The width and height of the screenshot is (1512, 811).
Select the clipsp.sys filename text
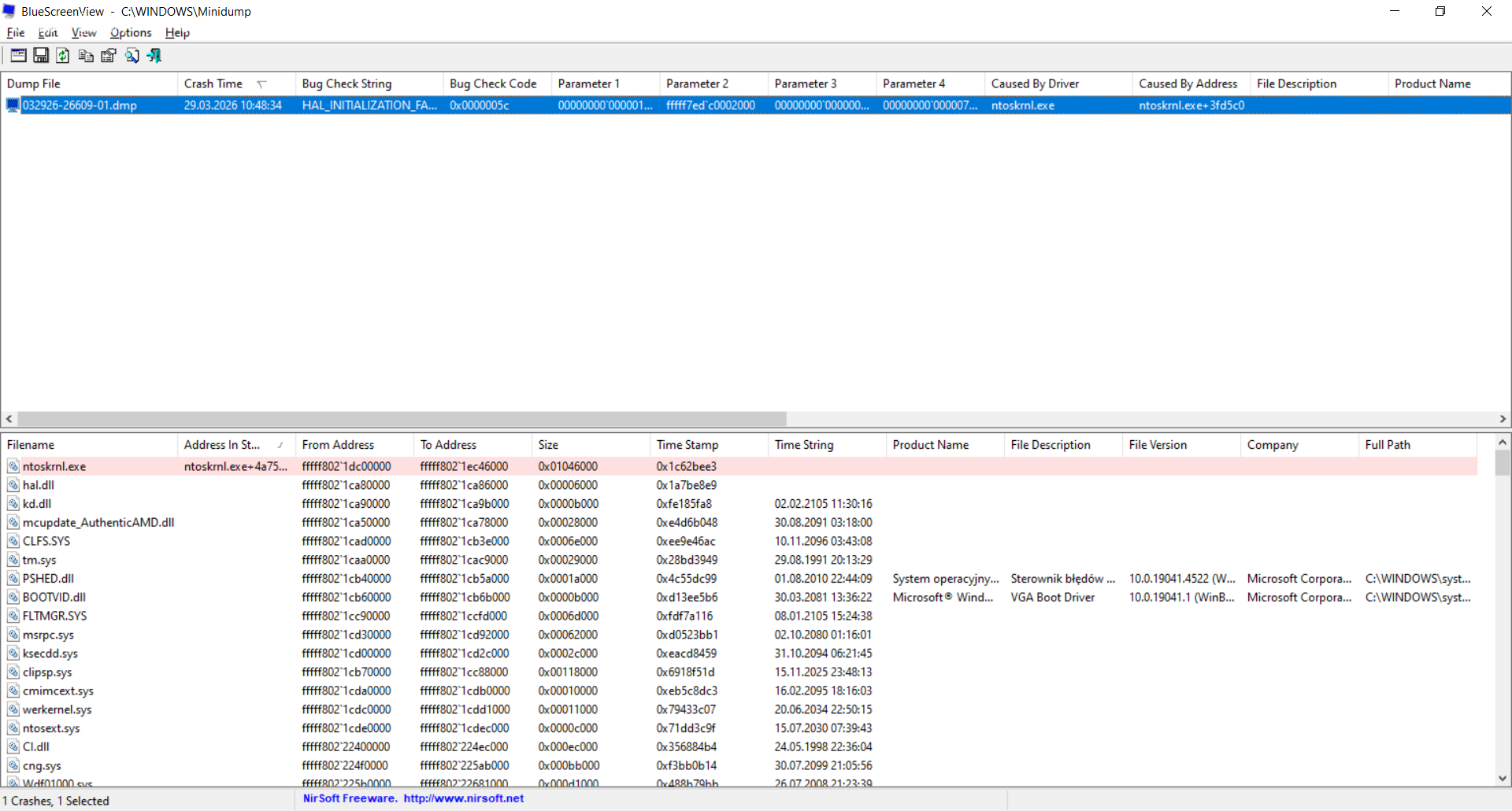coord(47,672)
